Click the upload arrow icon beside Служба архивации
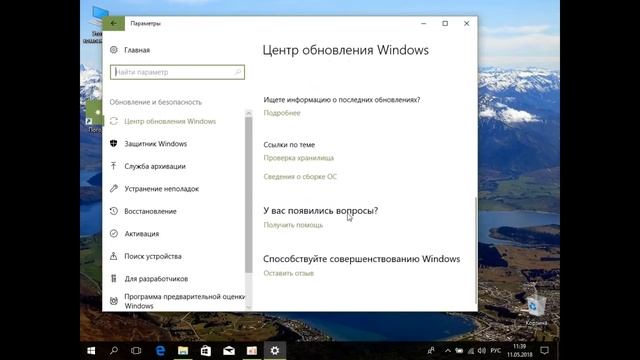Viewport: 640px width, 360px height. click(113, 166)
